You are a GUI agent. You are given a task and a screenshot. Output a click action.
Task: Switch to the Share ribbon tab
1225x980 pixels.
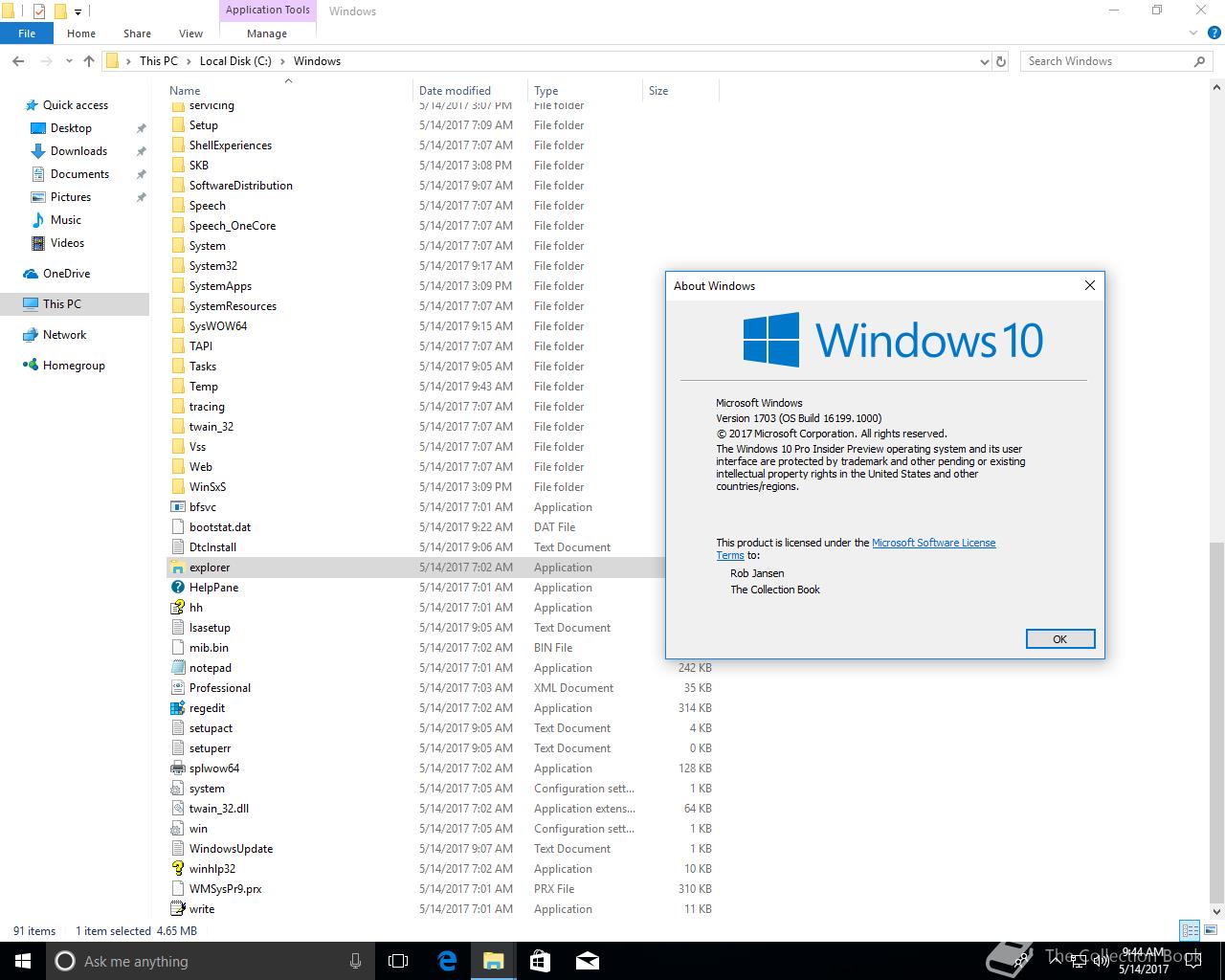[x=137, y=33]
